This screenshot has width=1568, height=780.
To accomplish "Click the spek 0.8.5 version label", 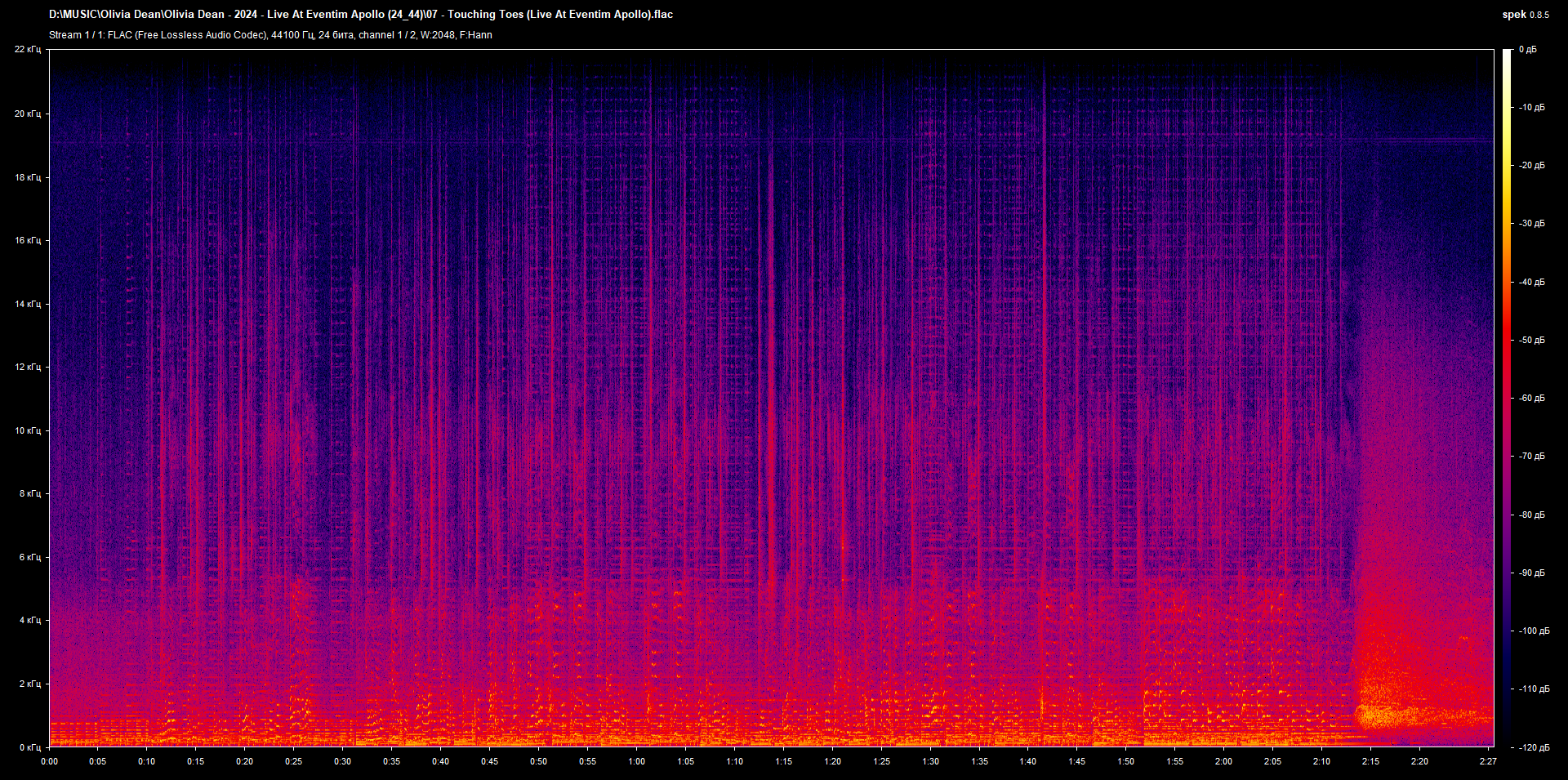I will (x=1526, y=15).
